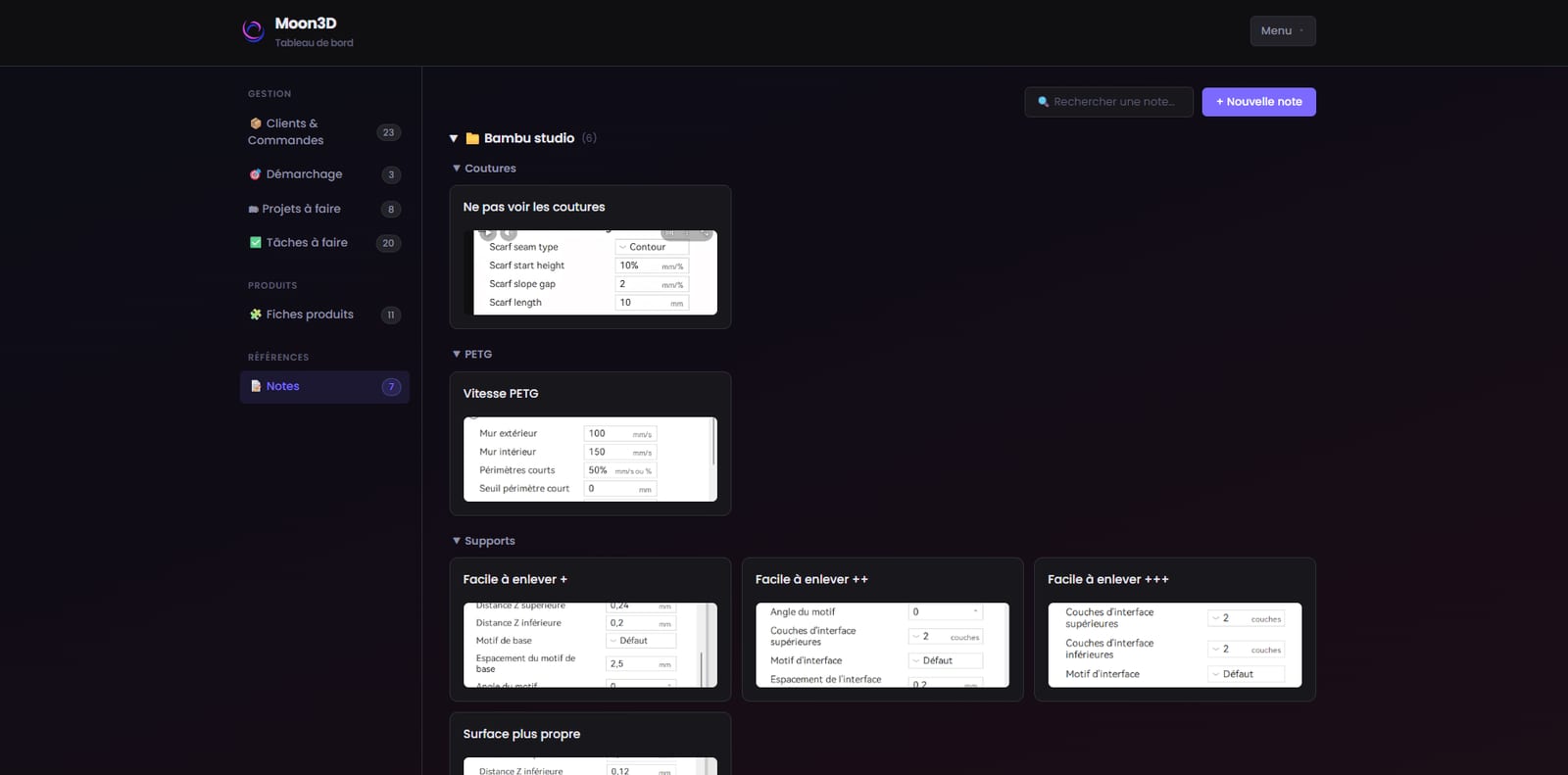
Task: Click the Clients & Commandes box icon
Action: coord(256,123)
